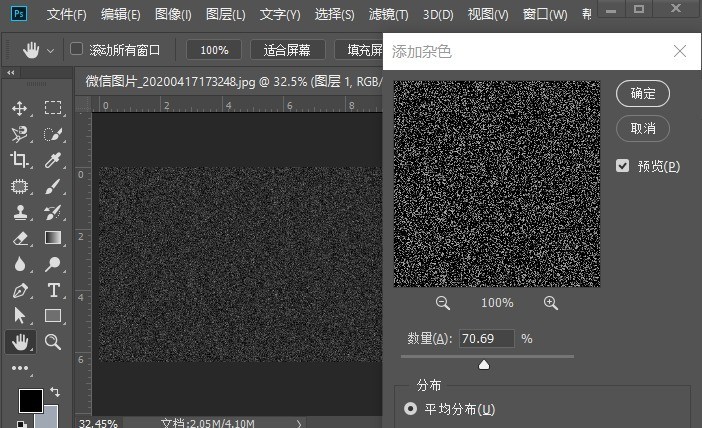Viewport: 702px width, 428px height.
Task: Select the Eraser tool
Action: (20, 239)
